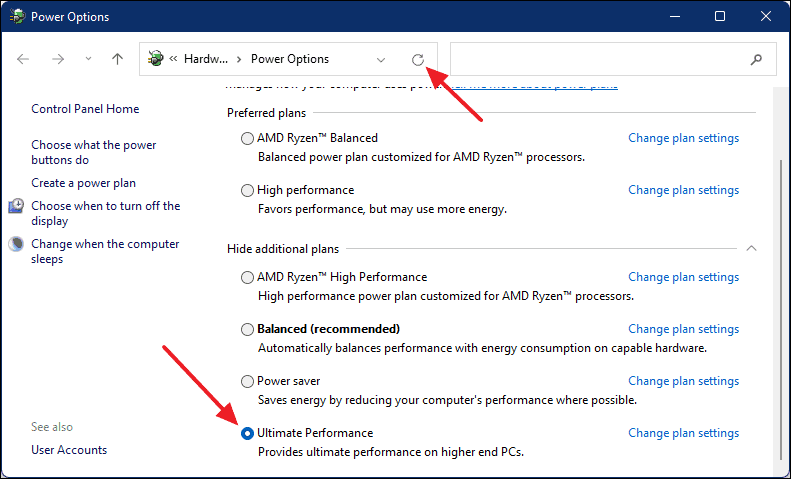Screen dimensions: 791x479
Task: Select the Power saver plan
Action: pos(247,381)
